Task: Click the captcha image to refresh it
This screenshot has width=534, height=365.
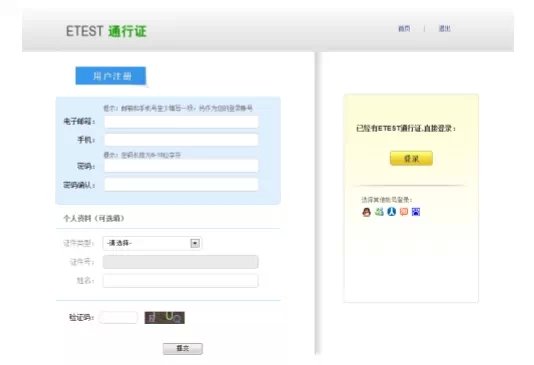Action: coord(164,318)
